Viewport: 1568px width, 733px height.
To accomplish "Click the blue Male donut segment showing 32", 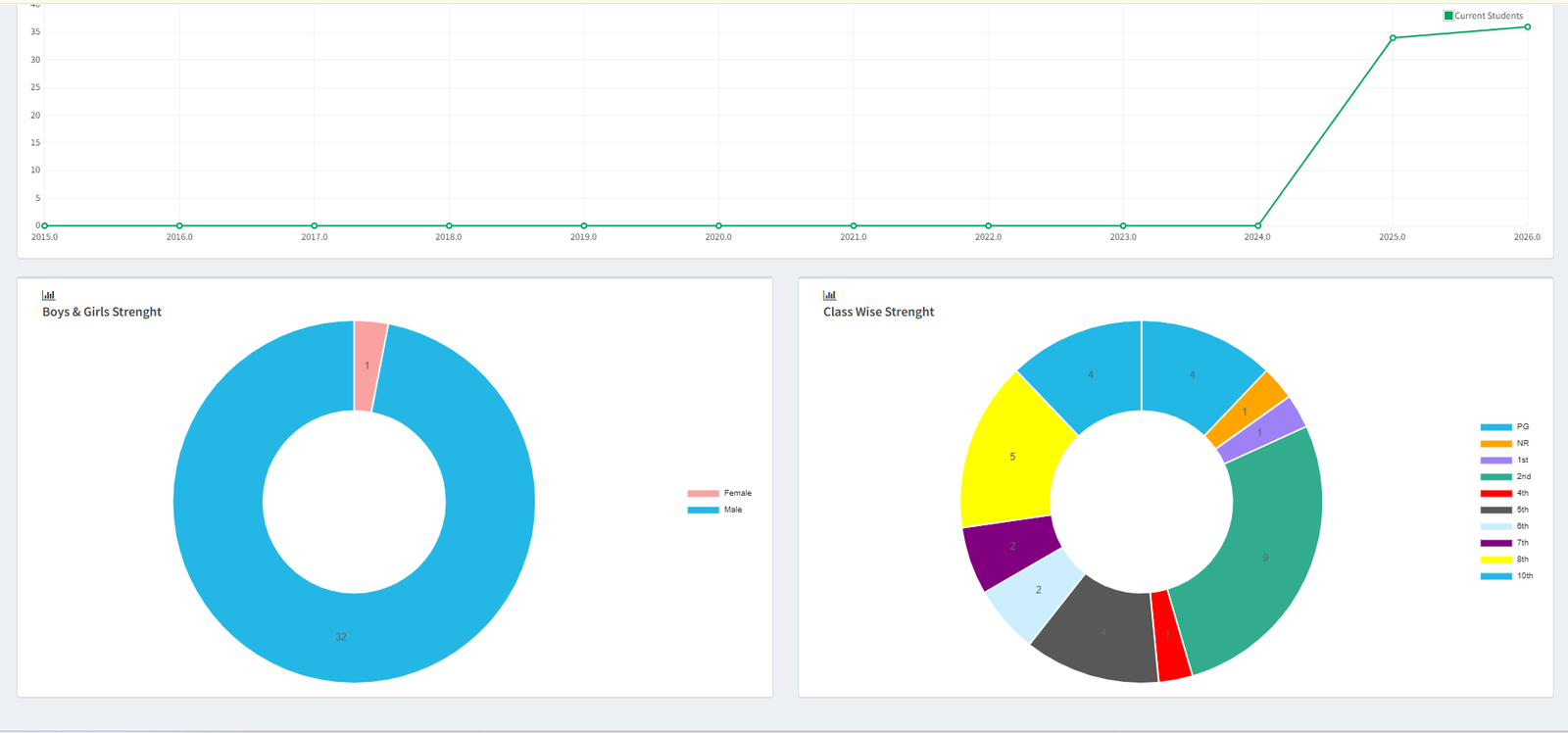I will click(341, 637).
